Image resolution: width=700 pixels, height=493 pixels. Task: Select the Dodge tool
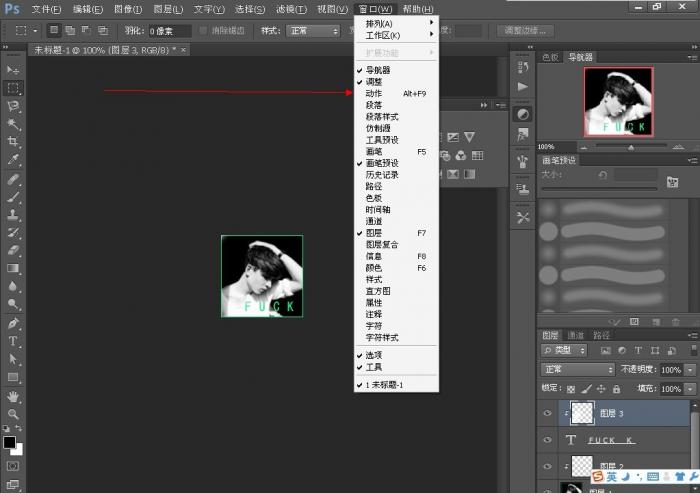13,304
